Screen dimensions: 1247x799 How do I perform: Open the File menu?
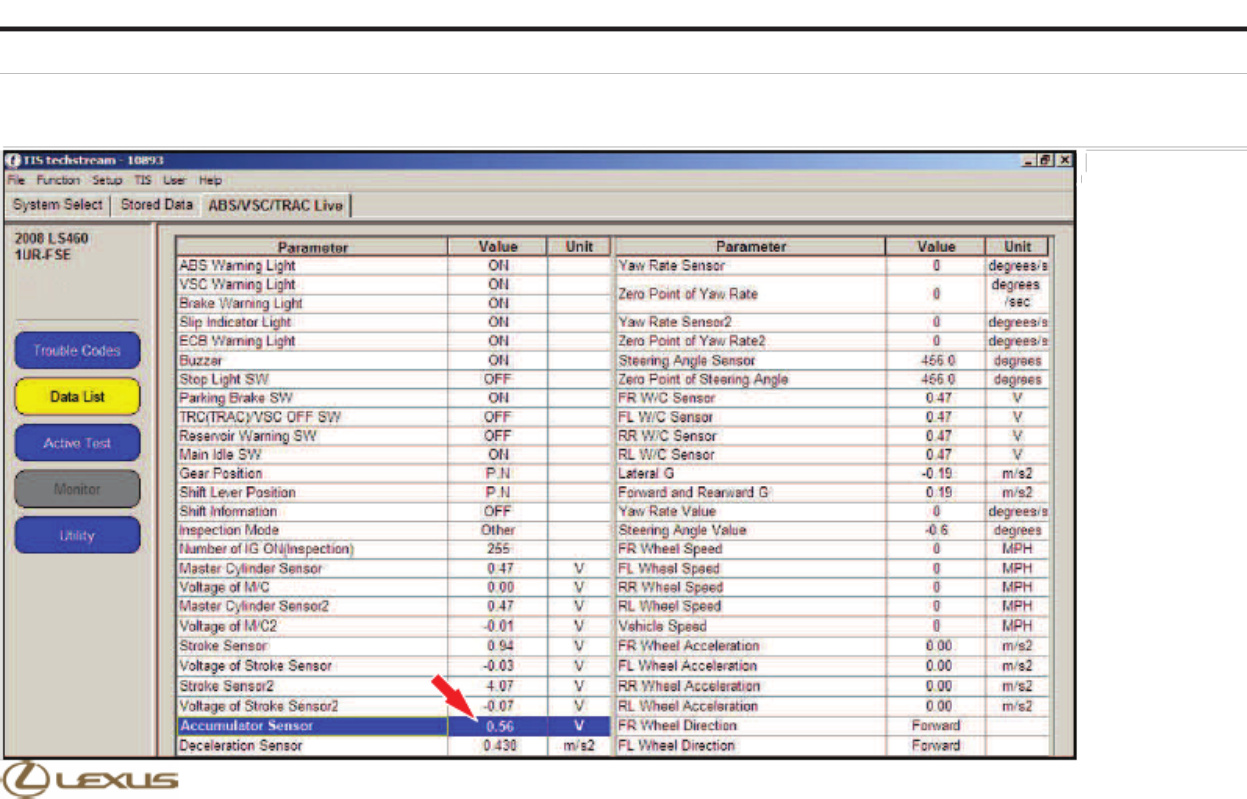16,180
